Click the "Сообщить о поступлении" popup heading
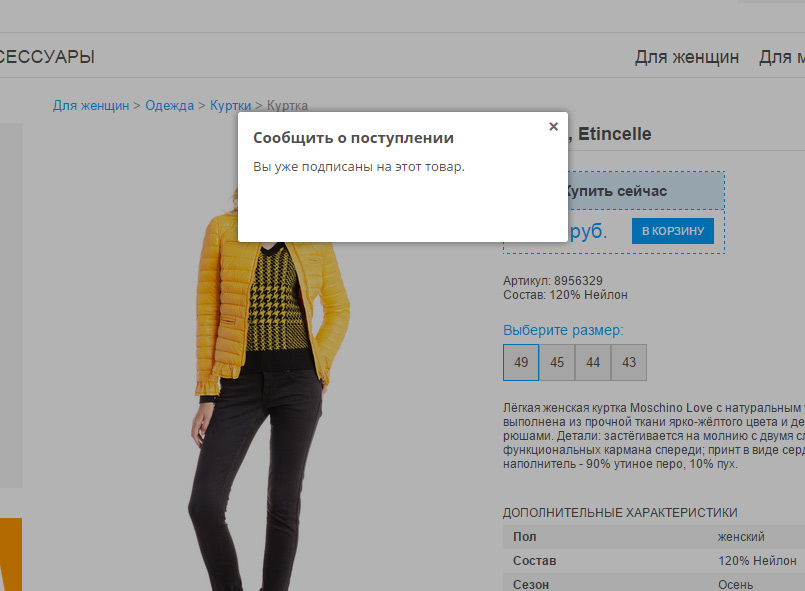This screenshot has width=805, height=591. coord(353,138)
